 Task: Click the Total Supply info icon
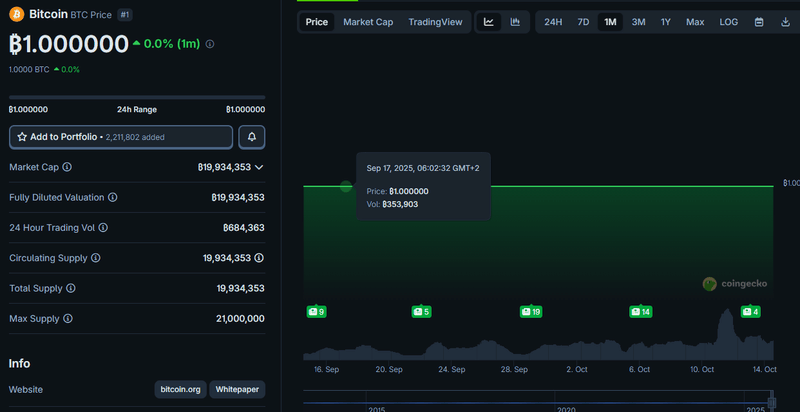click(x=71, y=288)
